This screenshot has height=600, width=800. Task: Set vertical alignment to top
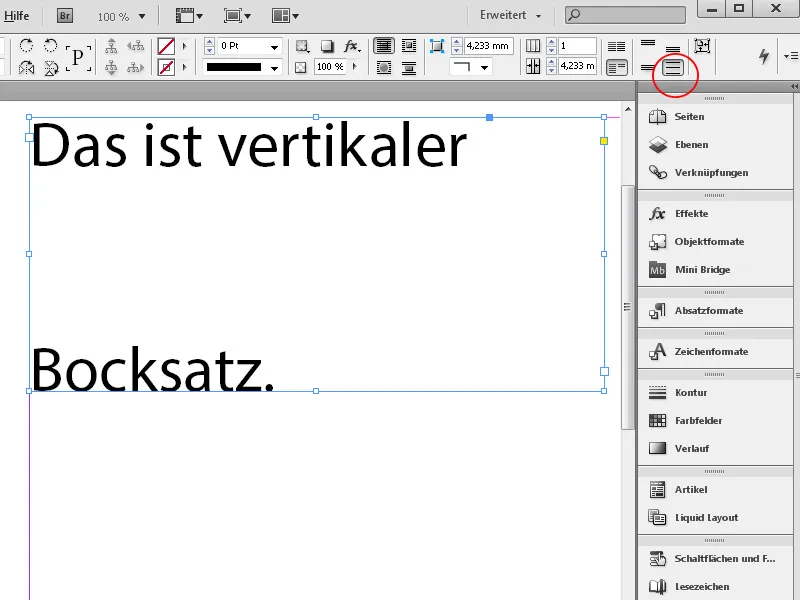click(x=648, y=43)
